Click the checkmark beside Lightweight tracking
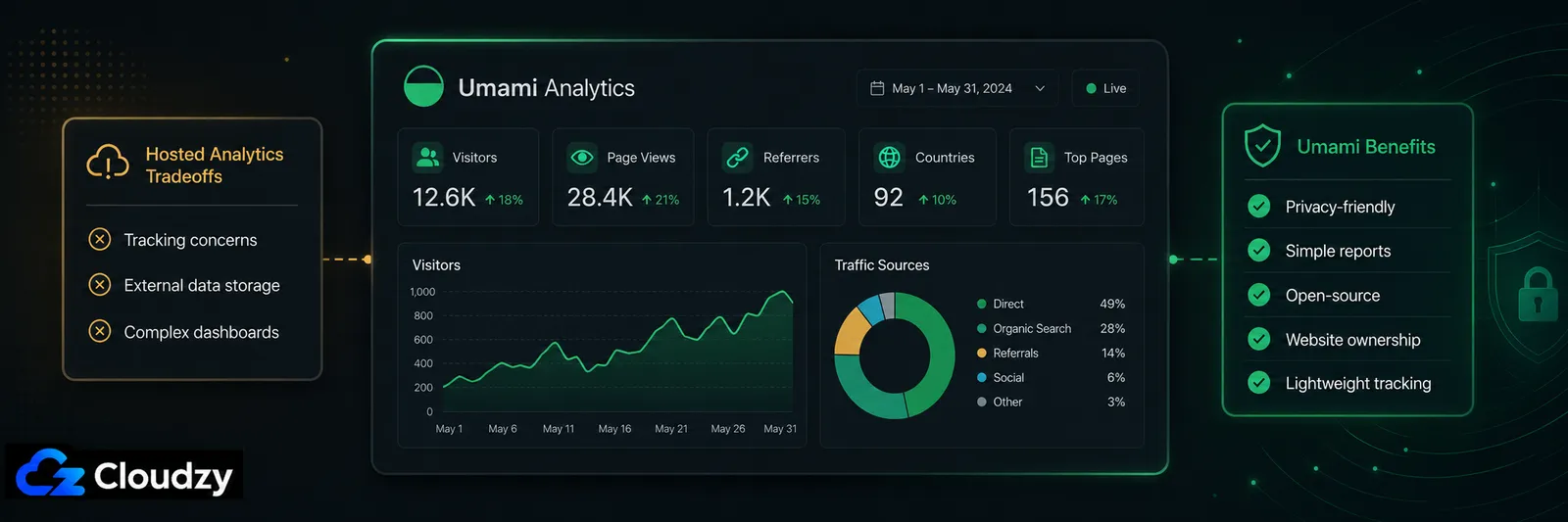The height and width of the screenshot is (522, 1568). 1259,383
